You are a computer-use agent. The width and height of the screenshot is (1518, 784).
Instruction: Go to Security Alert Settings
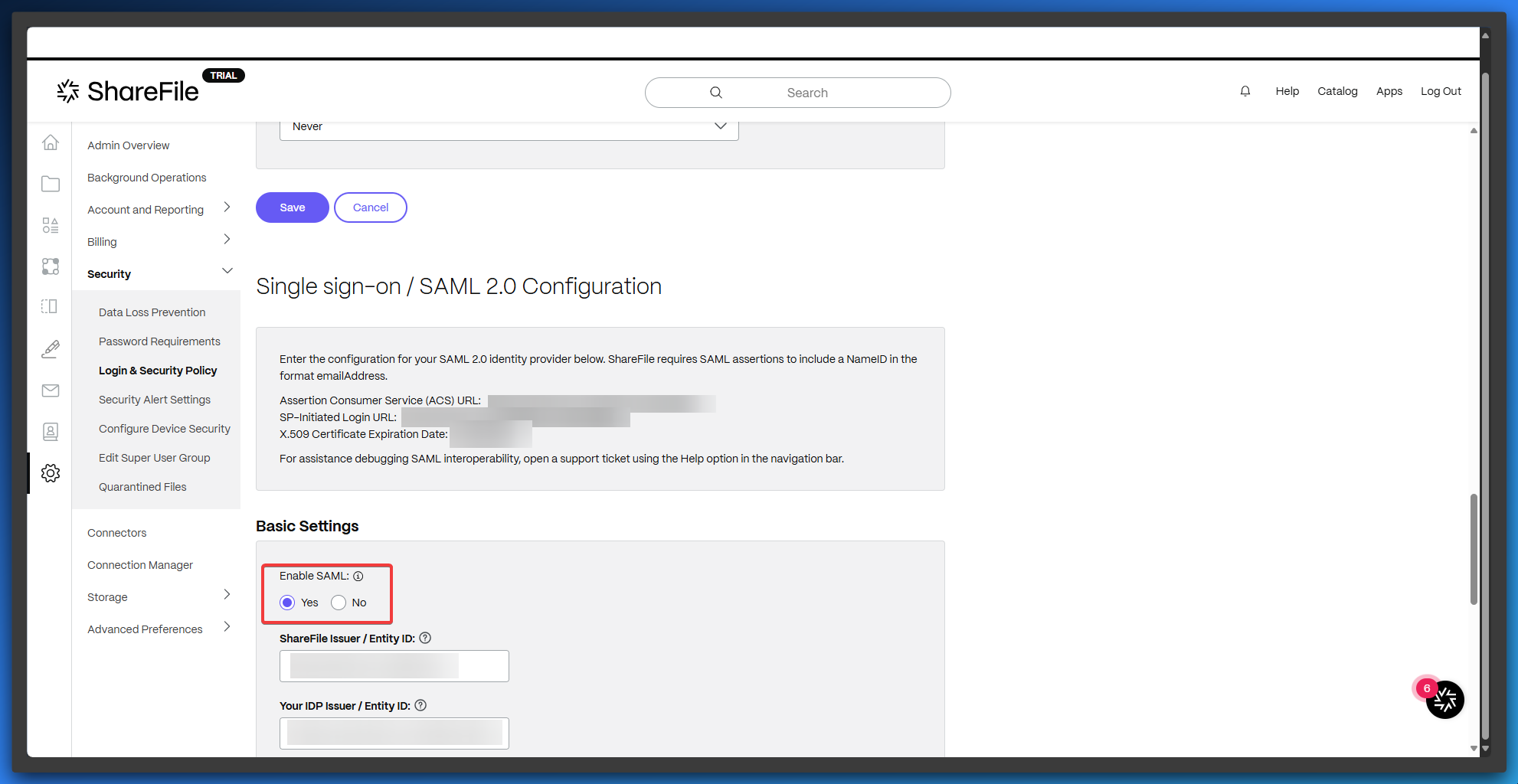click(x=155, y=400)
